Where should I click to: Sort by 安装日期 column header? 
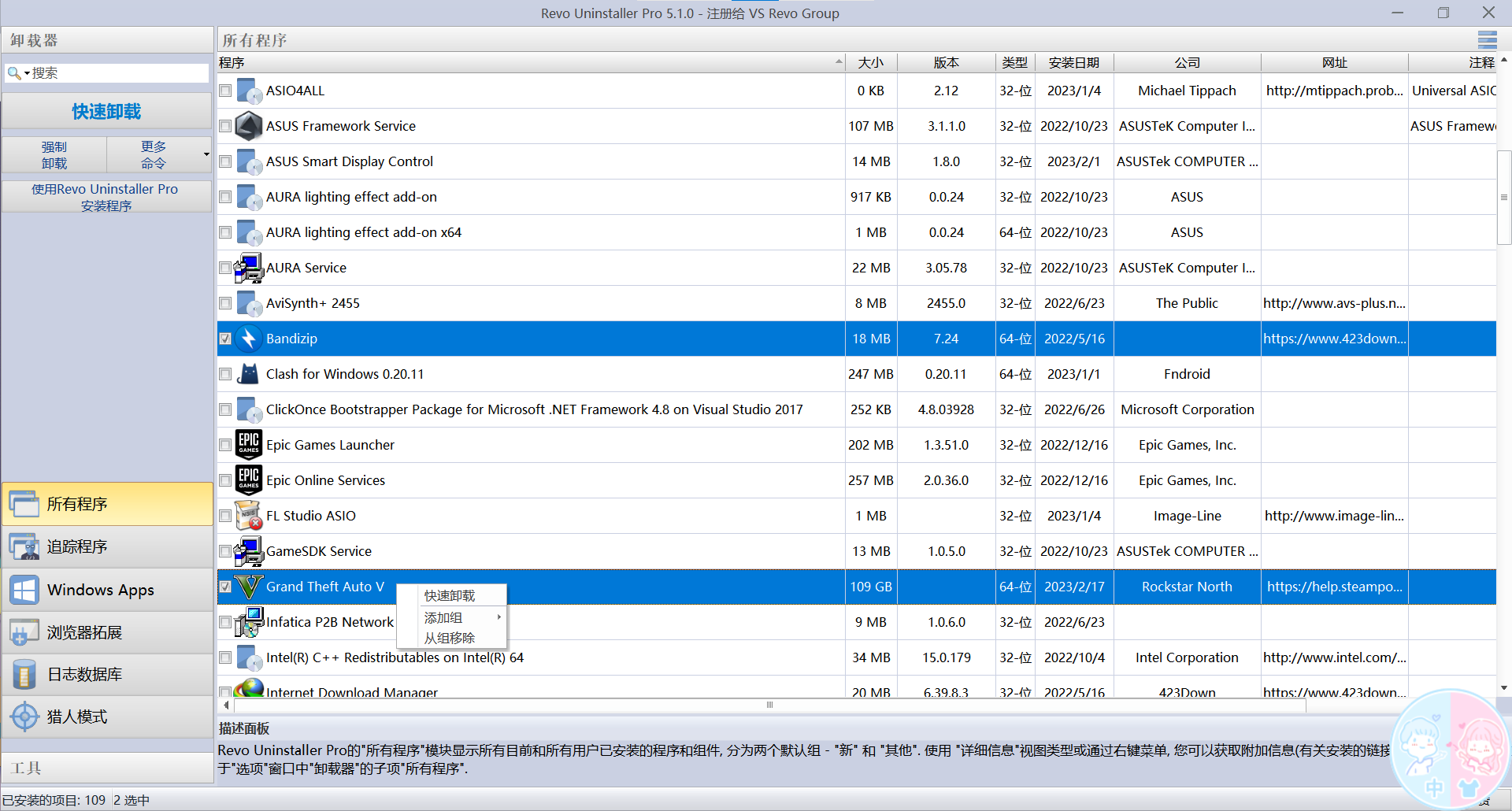pyautogui.click(x=1074, y=63)
